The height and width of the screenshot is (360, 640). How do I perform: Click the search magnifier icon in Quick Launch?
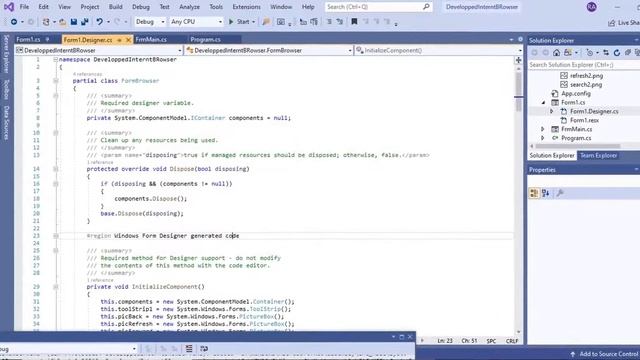tap(426, 7)
